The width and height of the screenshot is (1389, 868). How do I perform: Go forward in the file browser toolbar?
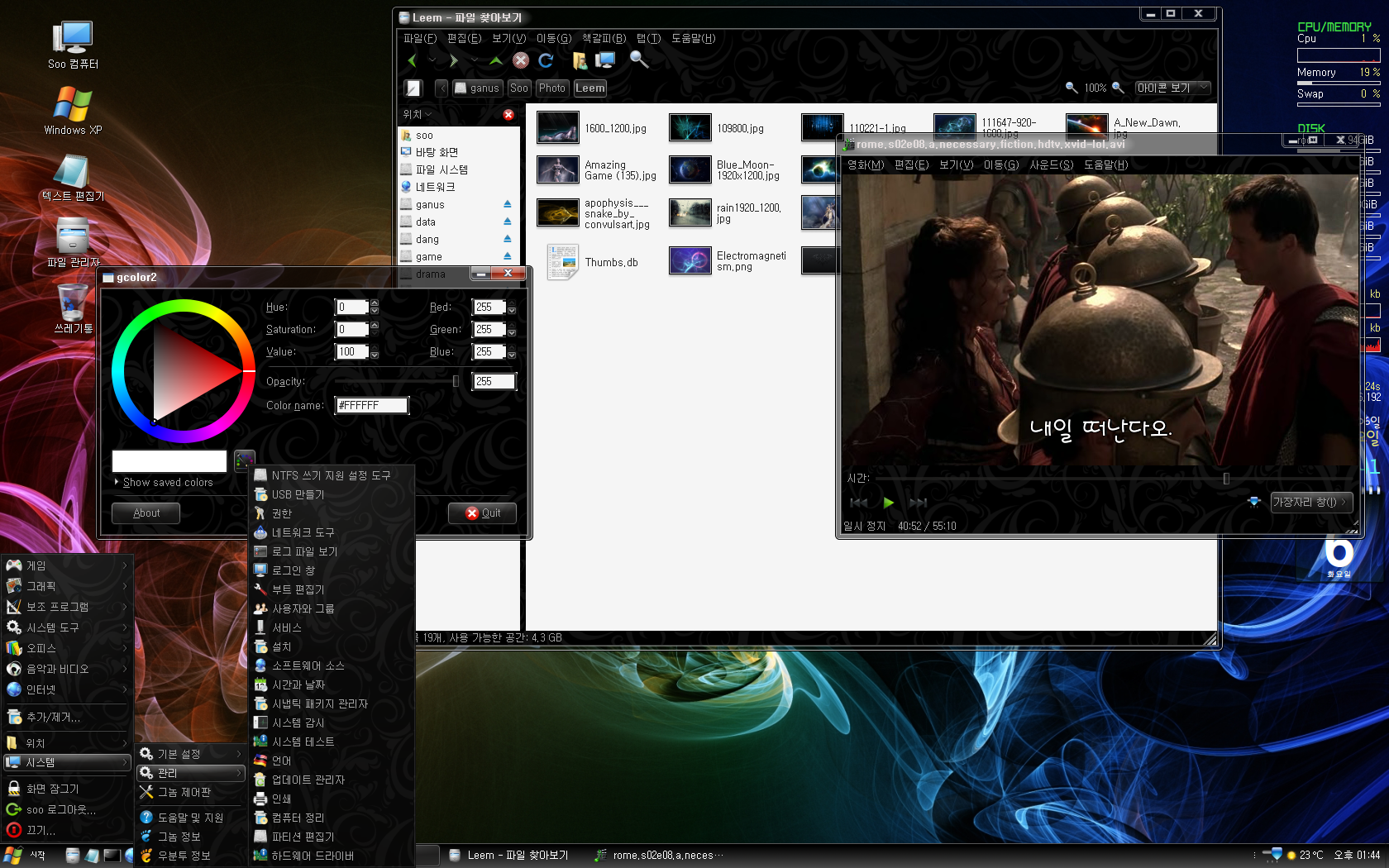tap(453, 60)
